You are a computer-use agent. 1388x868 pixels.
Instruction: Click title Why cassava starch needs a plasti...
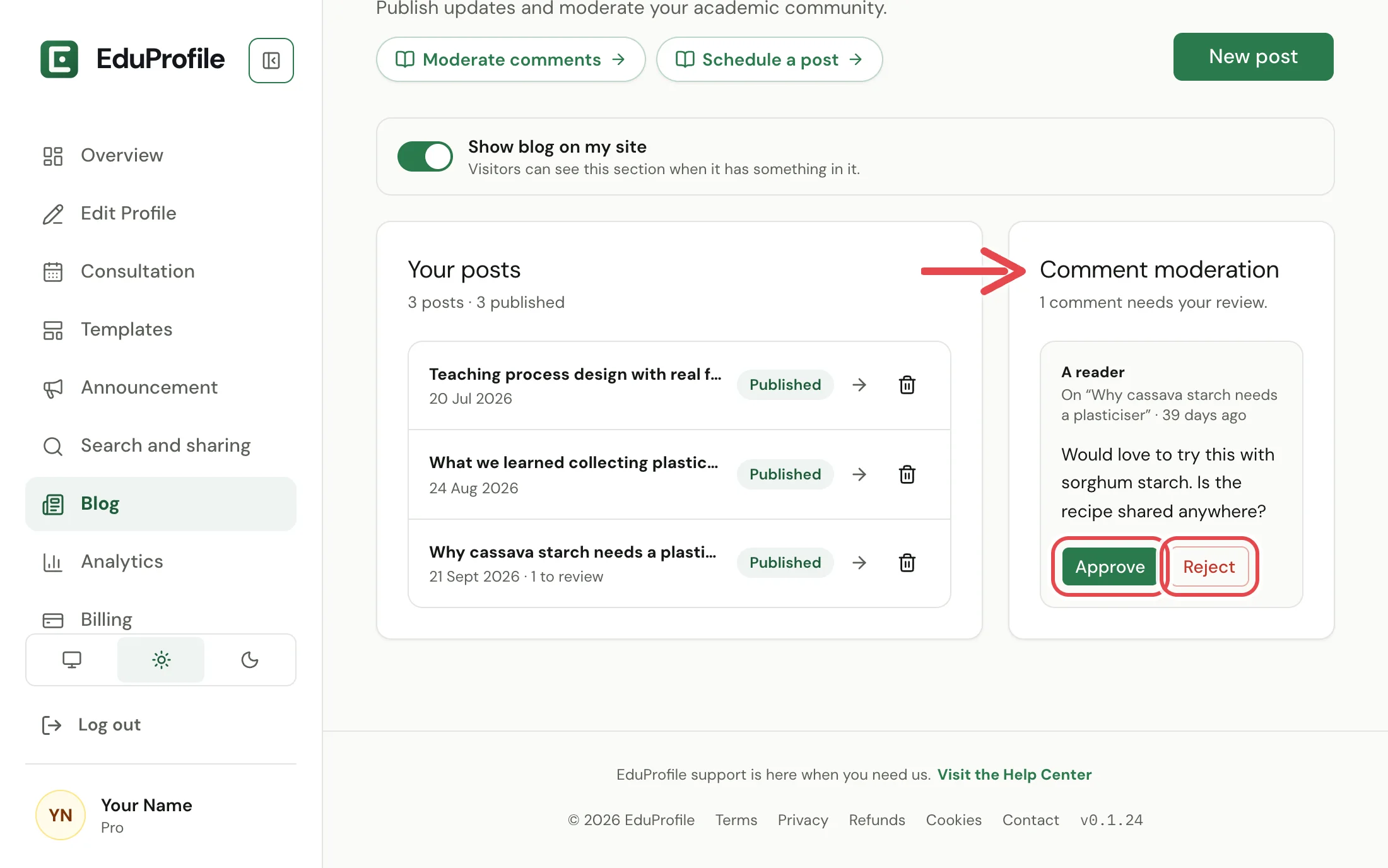(572, 552)
